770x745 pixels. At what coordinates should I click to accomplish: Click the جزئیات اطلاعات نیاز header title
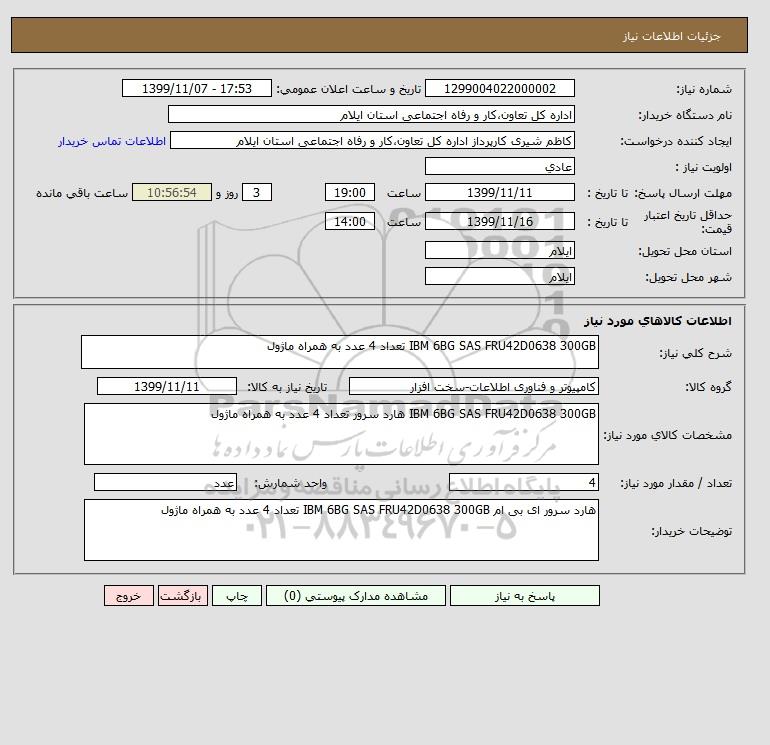point(671,36)
